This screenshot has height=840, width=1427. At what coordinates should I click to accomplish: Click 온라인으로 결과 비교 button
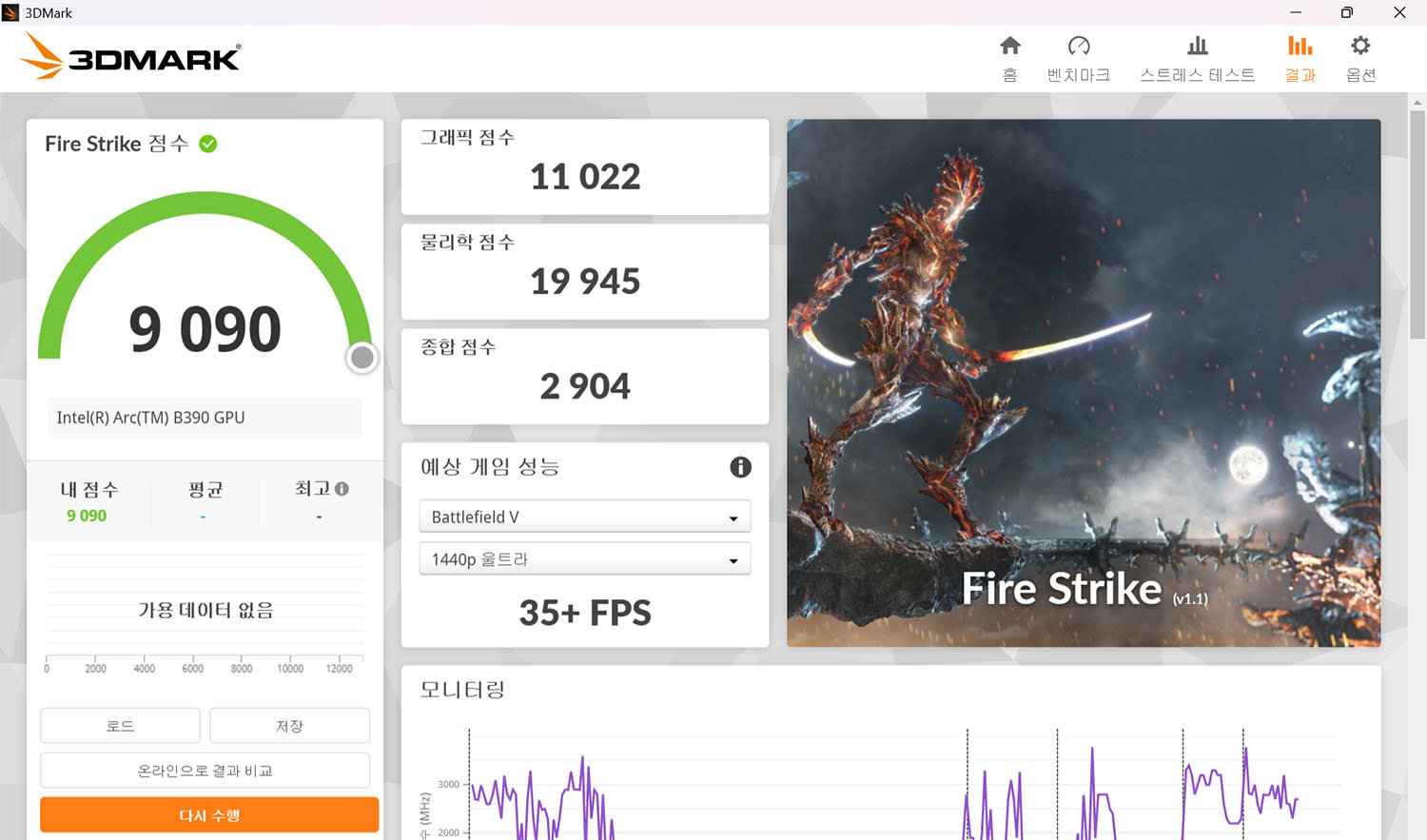(x=205, y=771)
